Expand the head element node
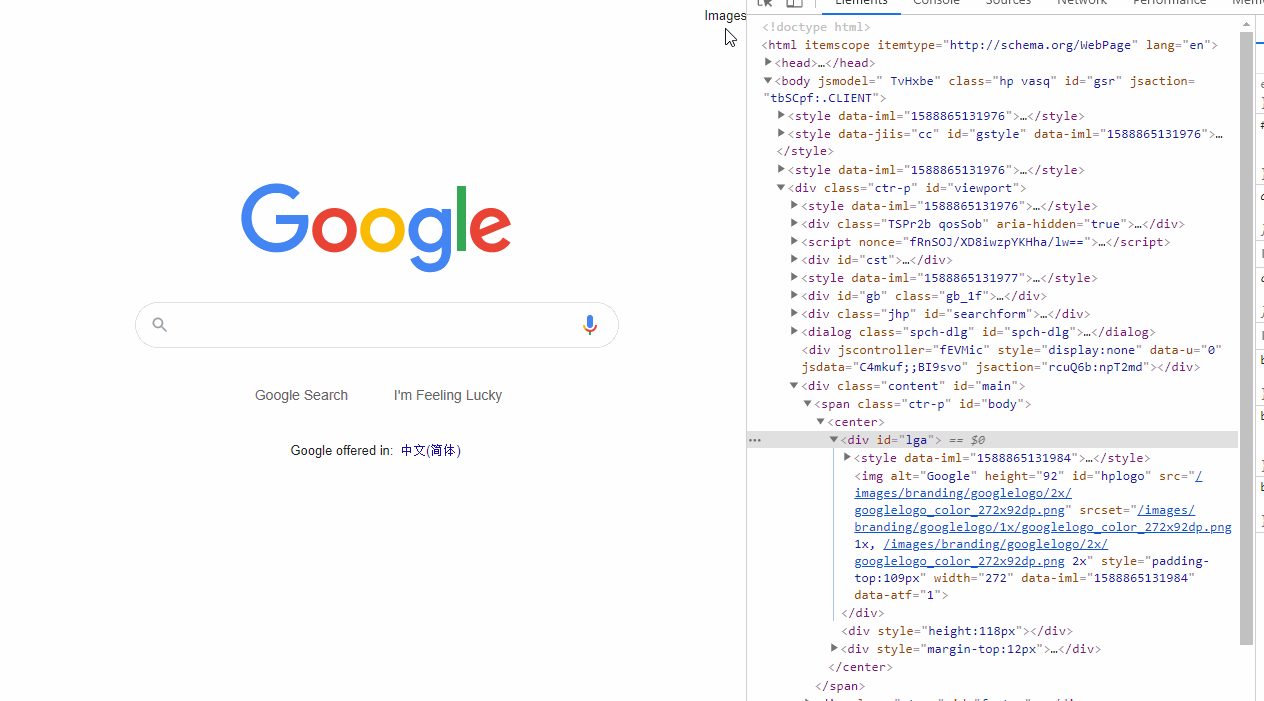 [768, 62]
